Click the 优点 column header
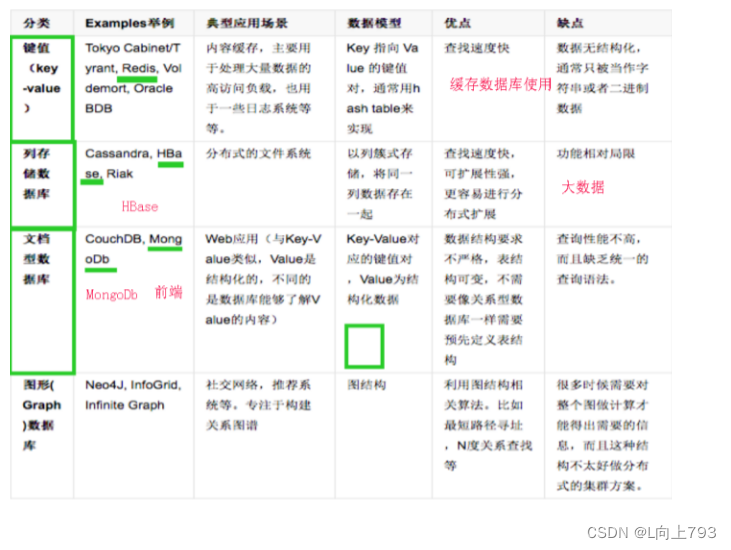The width and height of the screenshot is (731, 550). pos(488,23)
